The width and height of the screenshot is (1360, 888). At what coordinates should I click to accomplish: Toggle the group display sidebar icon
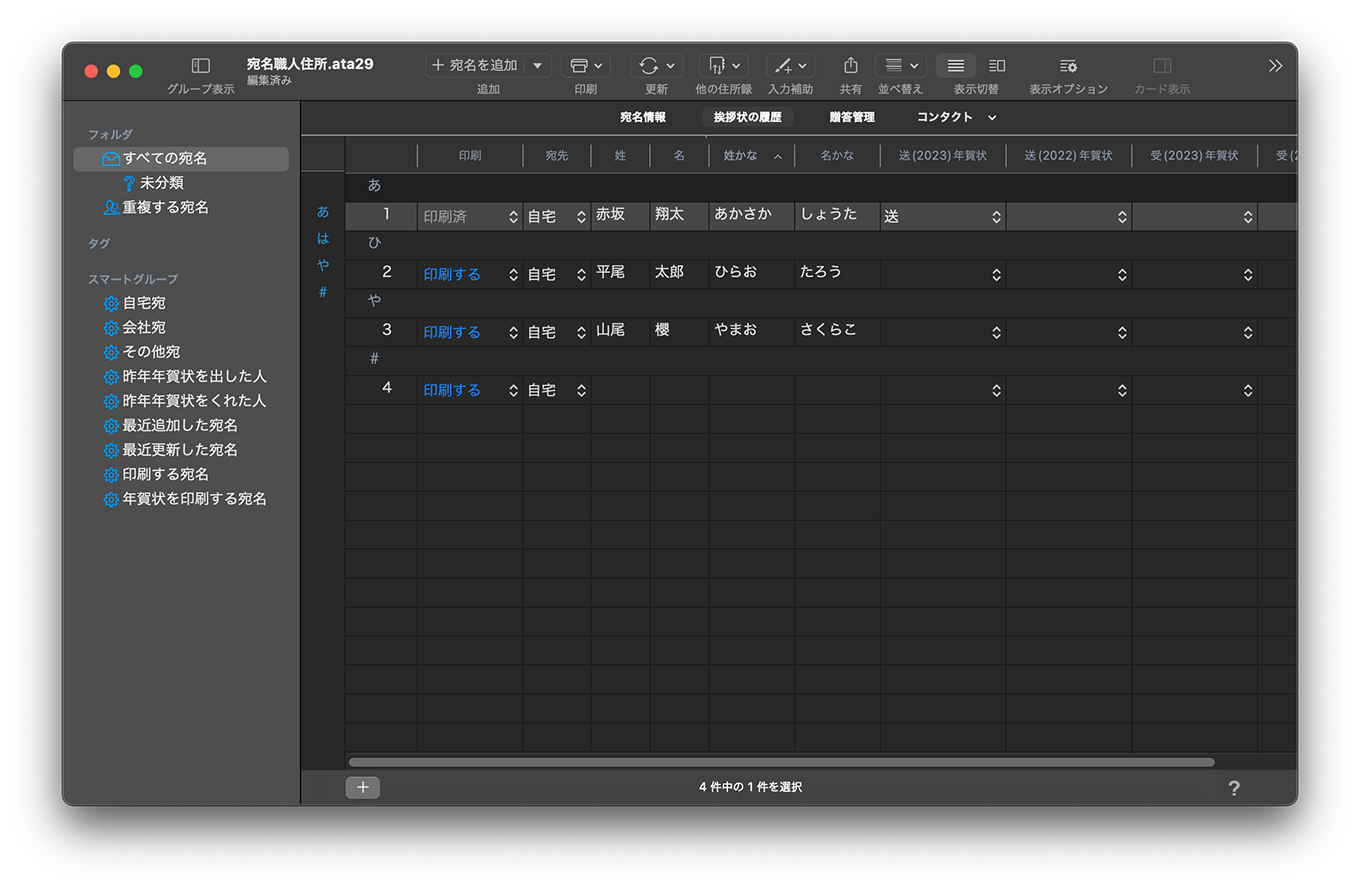point(201,66)
